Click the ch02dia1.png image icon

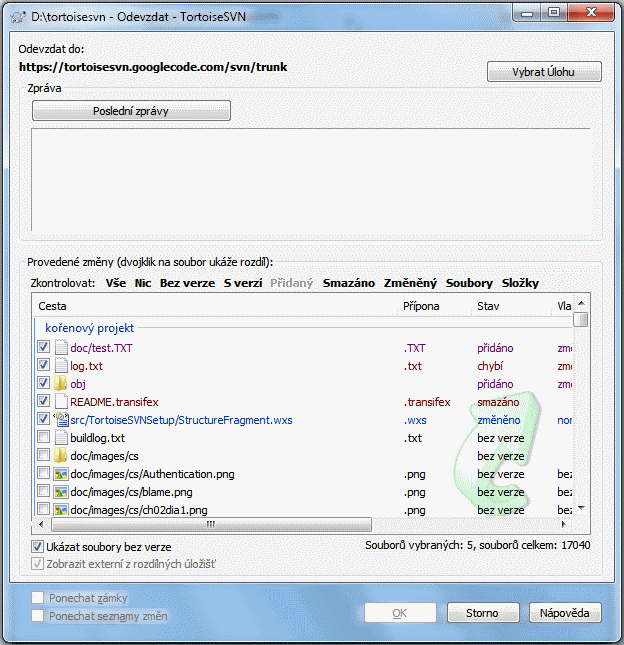(x=61, y=510)
